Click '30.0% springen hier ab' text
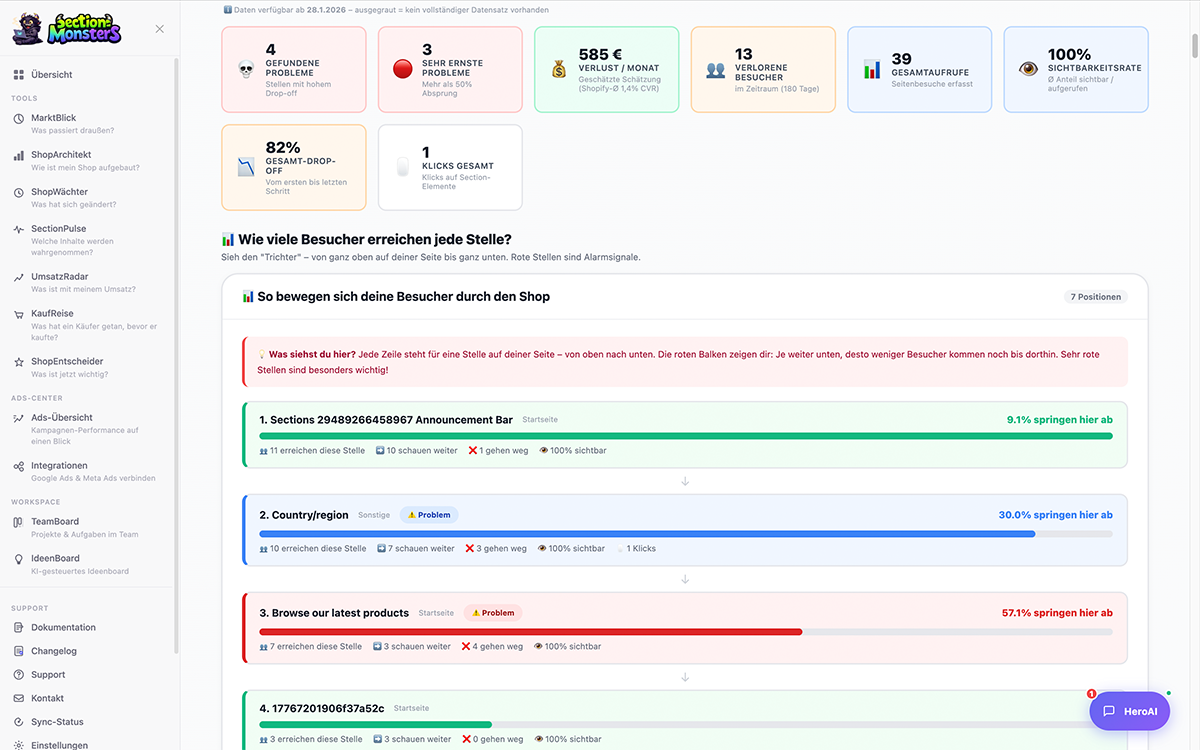Viewport: 1200px width, 750px height. (x=1056, y=515)
